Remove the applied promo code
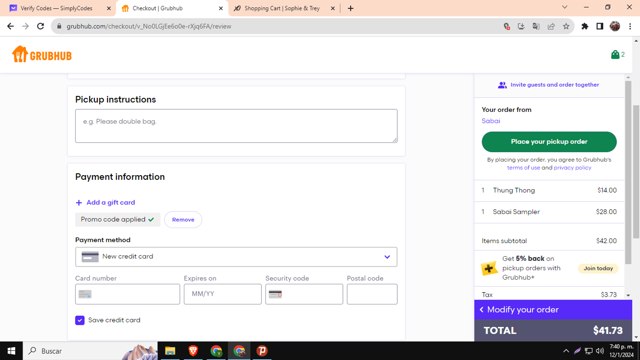The height and width of the screenshot is (360, 640). tap(183, 220)
